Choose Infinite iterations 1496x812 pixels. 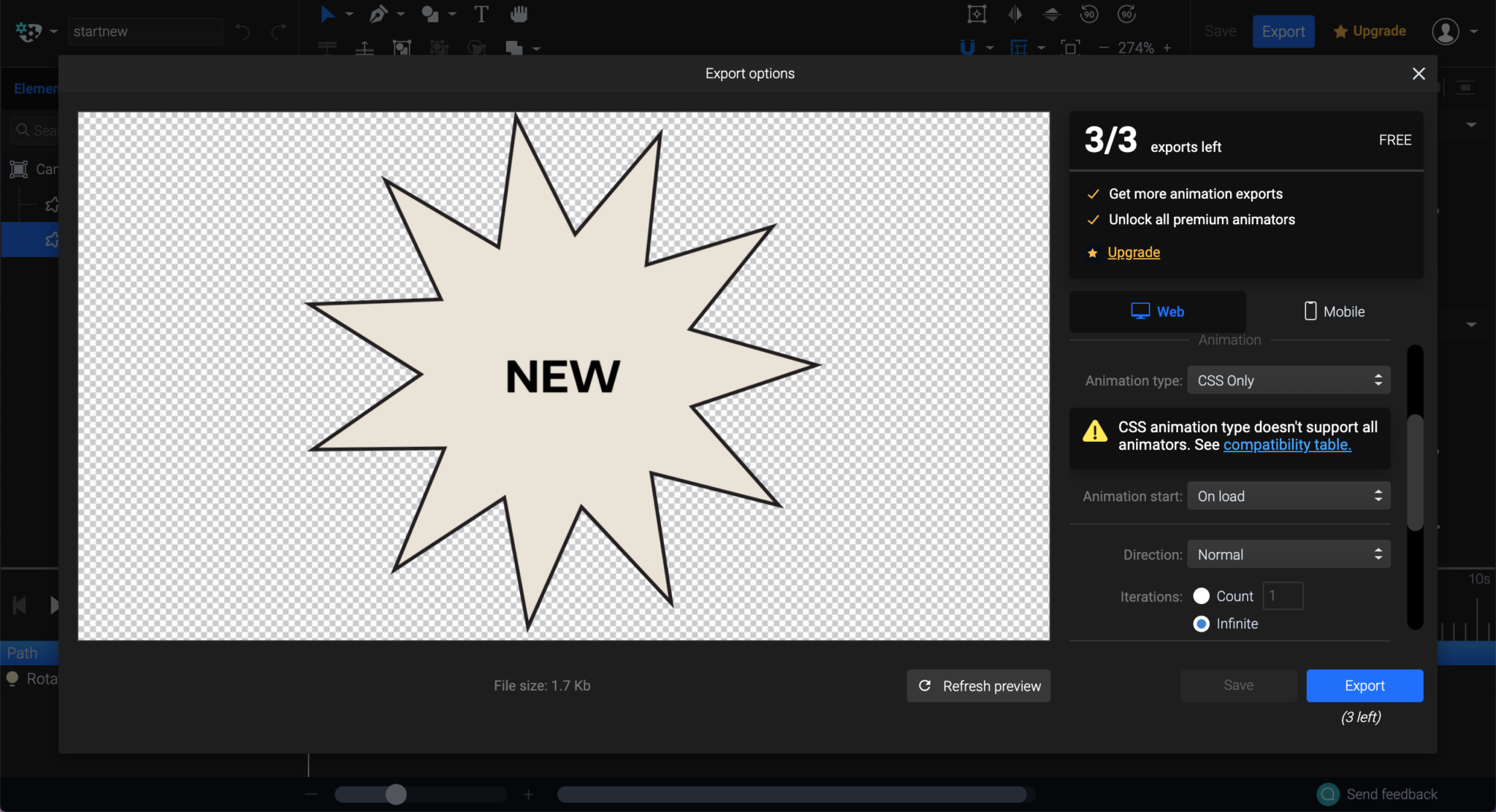click(x=1202, y=624)
